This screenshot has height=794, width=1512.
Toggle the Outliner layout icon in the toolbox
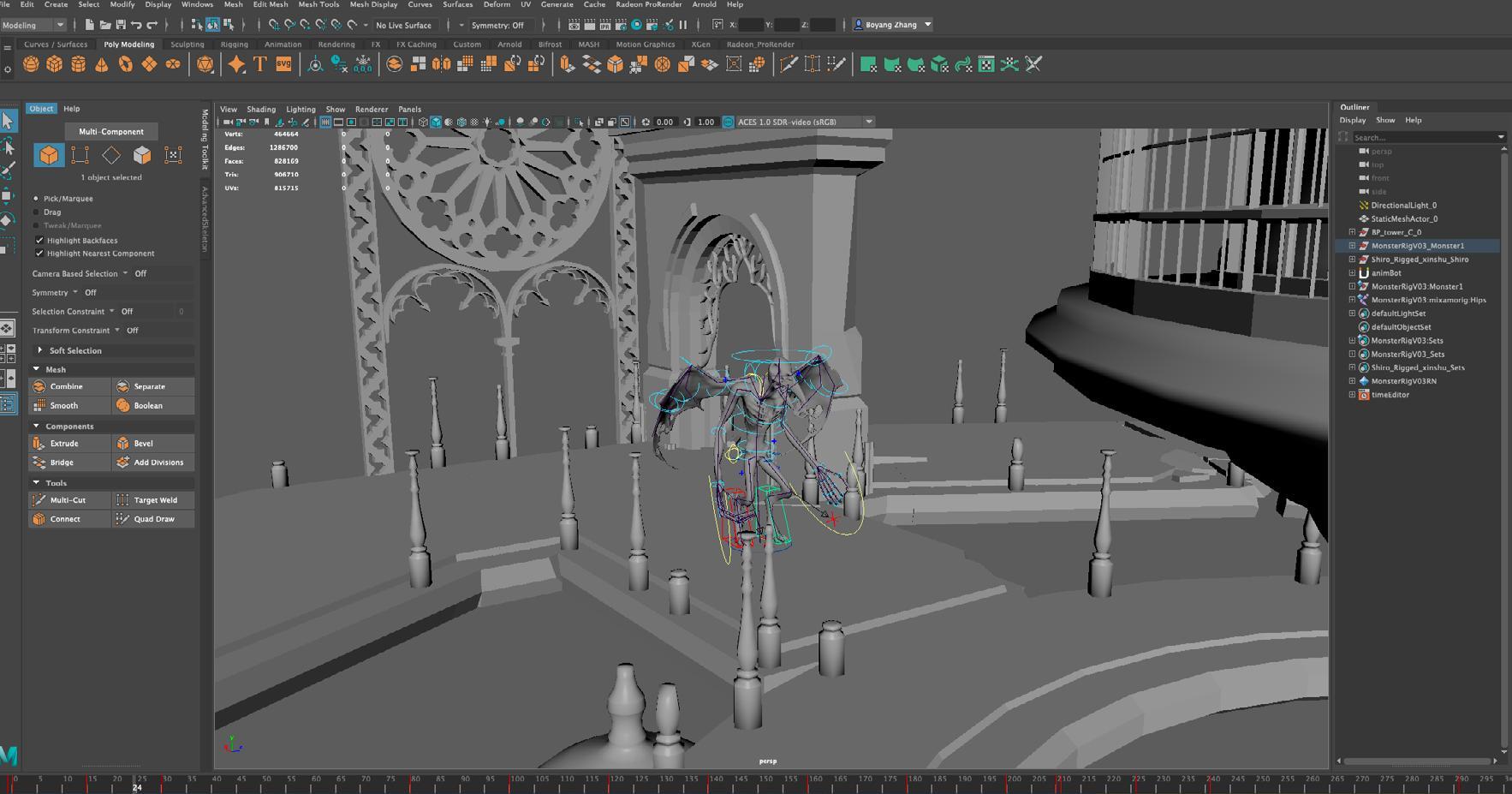(x=8, y=403)
